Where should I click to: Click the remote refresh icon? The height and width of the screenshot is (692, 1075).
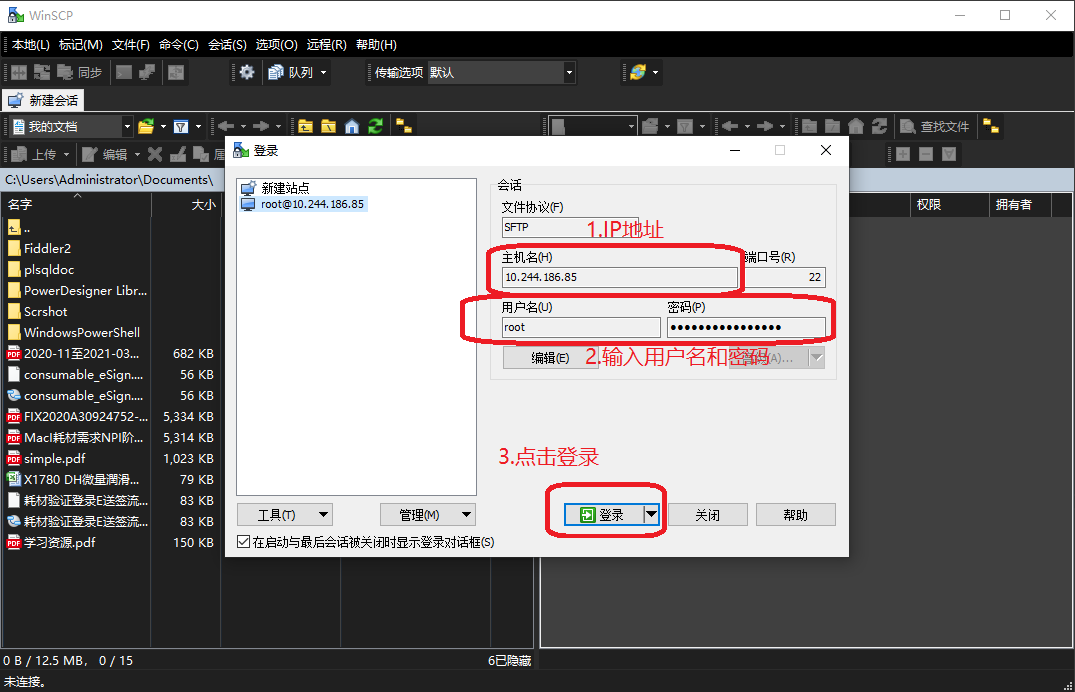(879, 126)
